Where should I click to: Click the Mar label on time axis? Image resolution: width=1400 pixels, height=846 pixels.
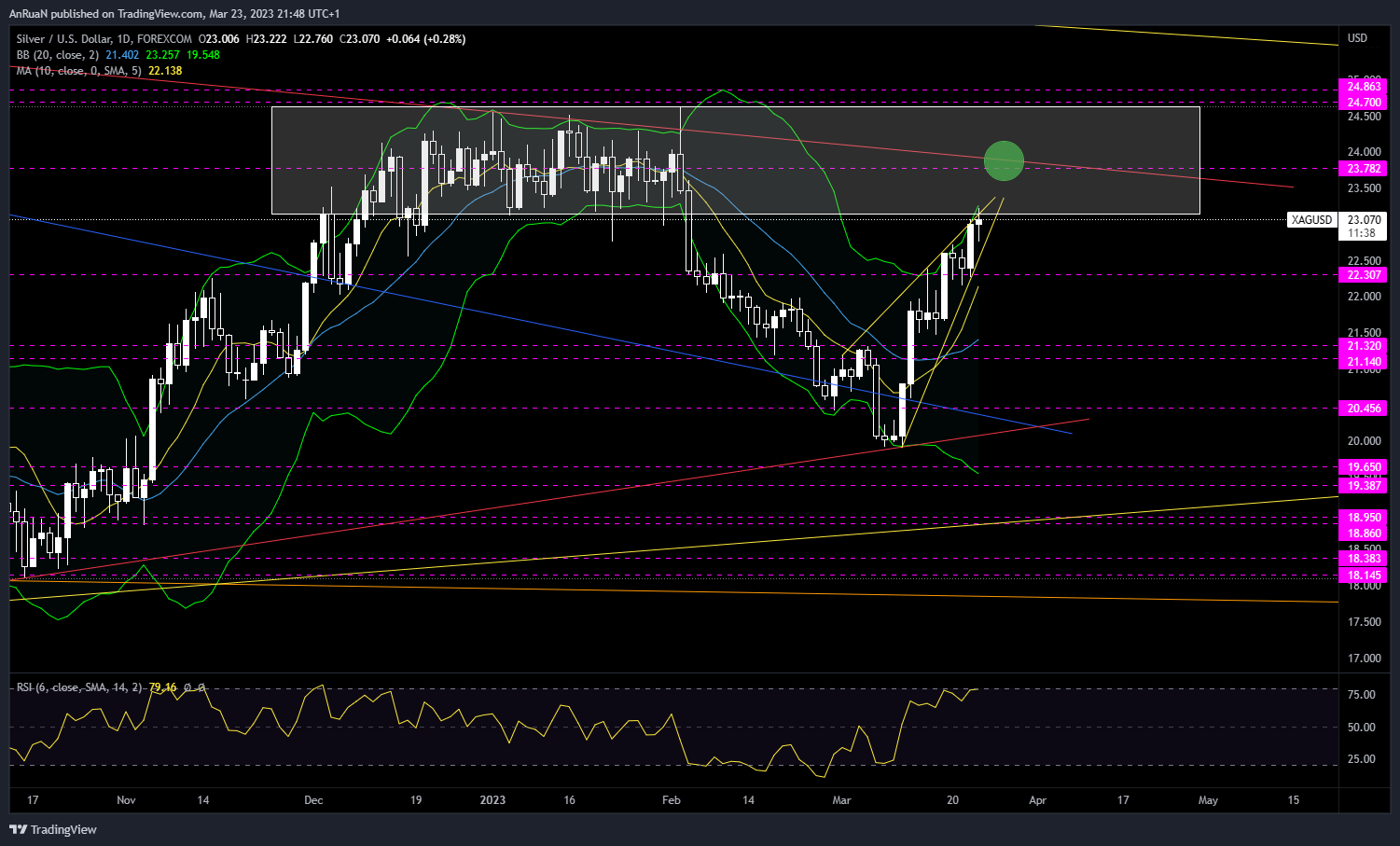coord(842,800)
